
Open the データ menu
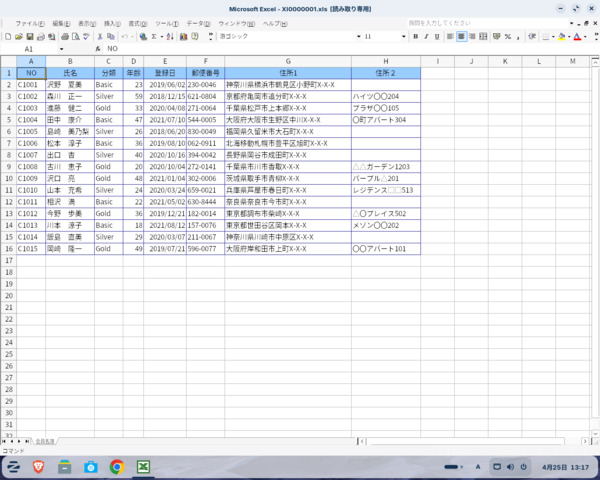(x=199, y=24)
